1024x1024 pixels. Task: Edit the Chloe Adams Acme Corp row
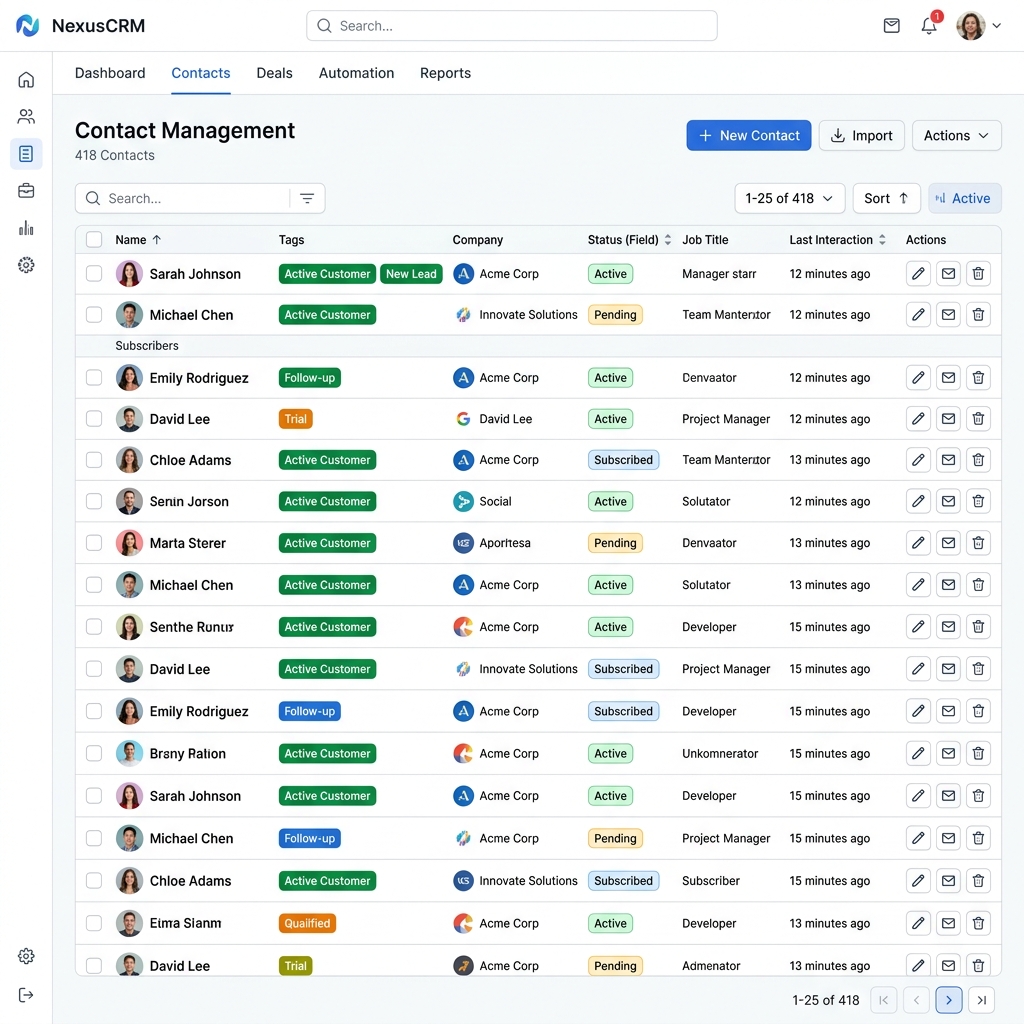click(x=918, y=460)
